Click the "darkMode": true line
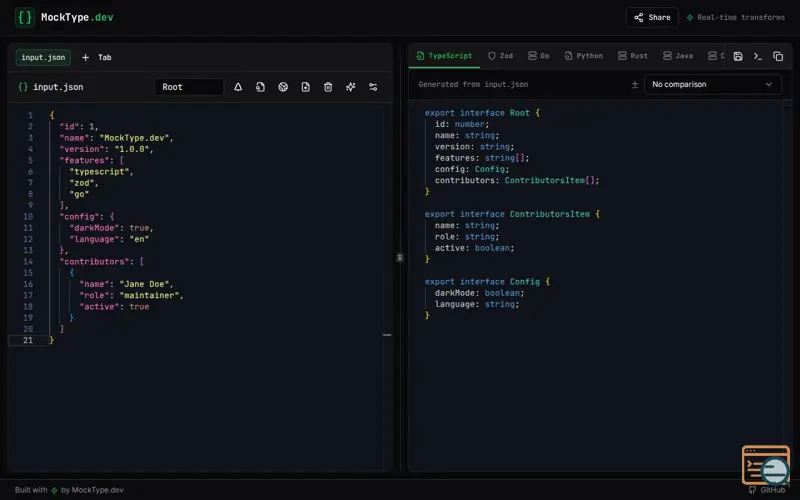 (111, 228)
